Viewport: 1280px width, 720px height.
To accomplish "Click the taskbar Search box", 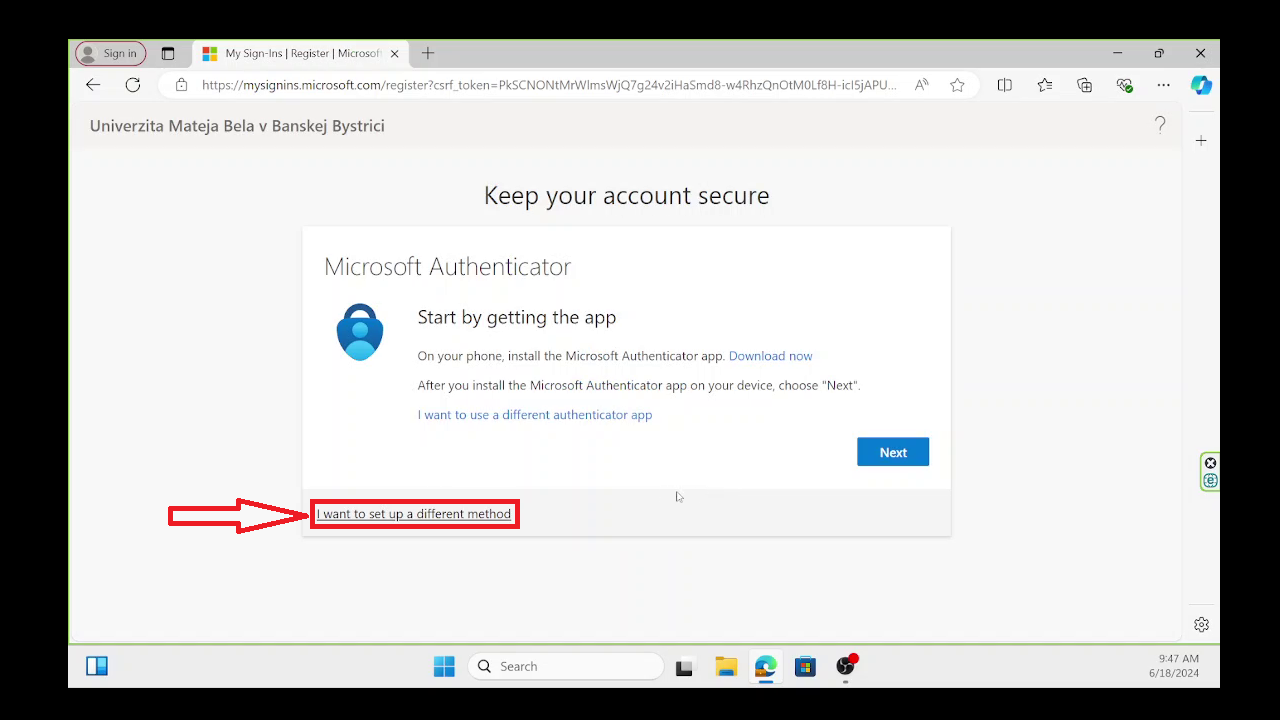I will (566, 666).
